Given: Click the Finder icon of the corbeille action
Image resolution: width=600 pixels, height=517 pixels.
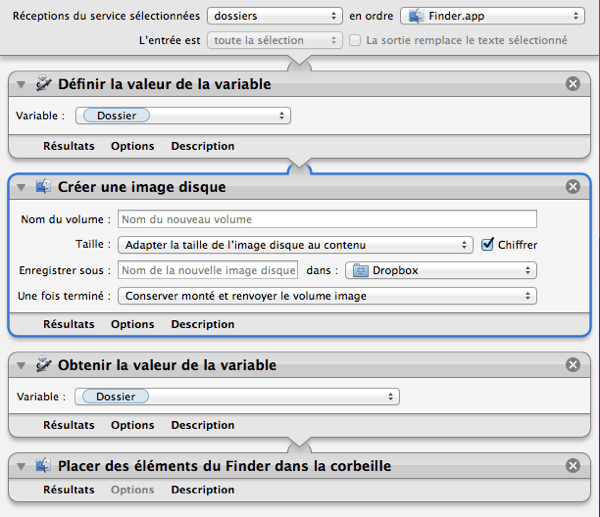Looking at the screenshot, I should (43, 466).
